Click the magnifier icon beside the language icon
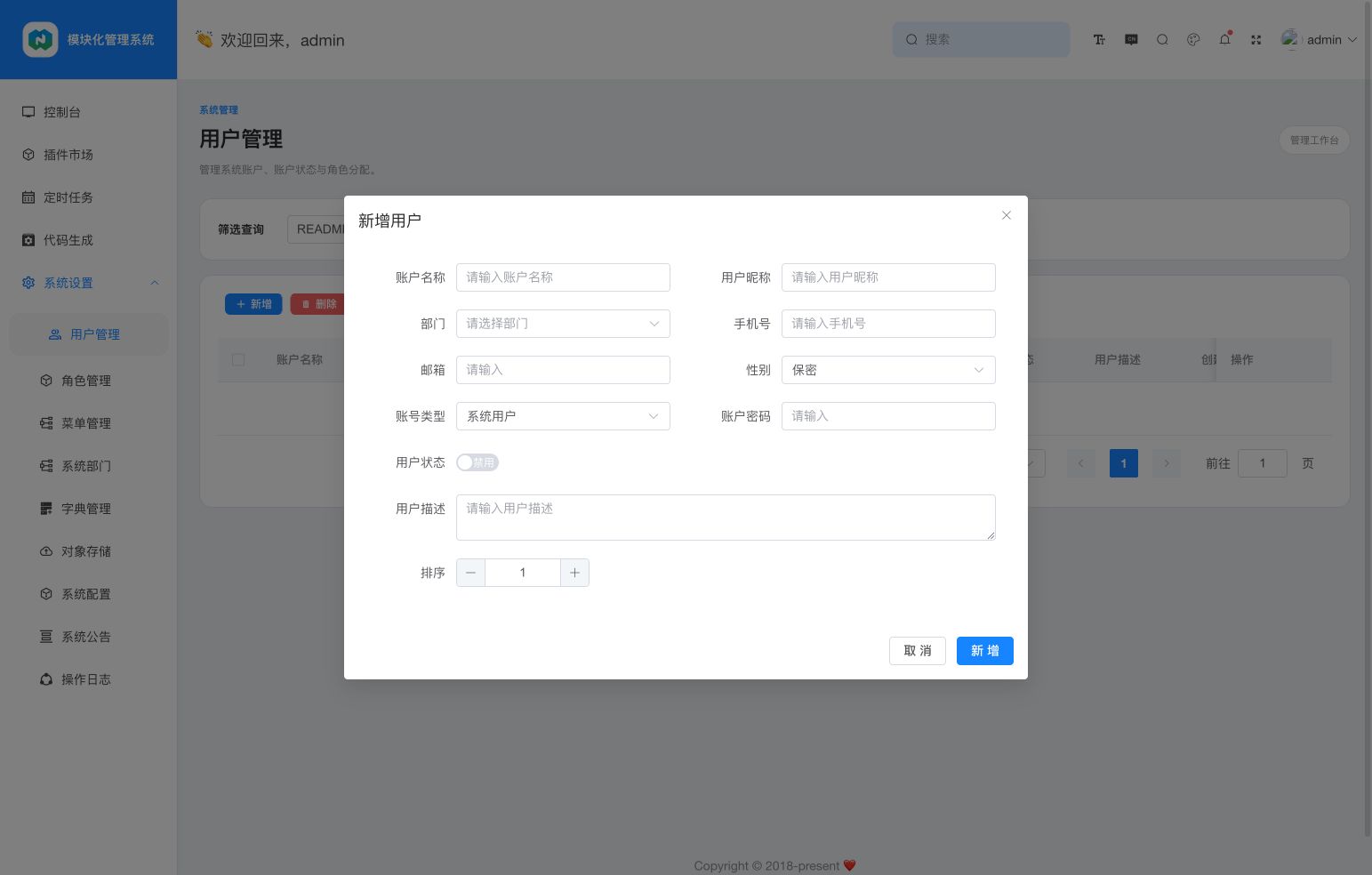 click(x=1162, y=40)
